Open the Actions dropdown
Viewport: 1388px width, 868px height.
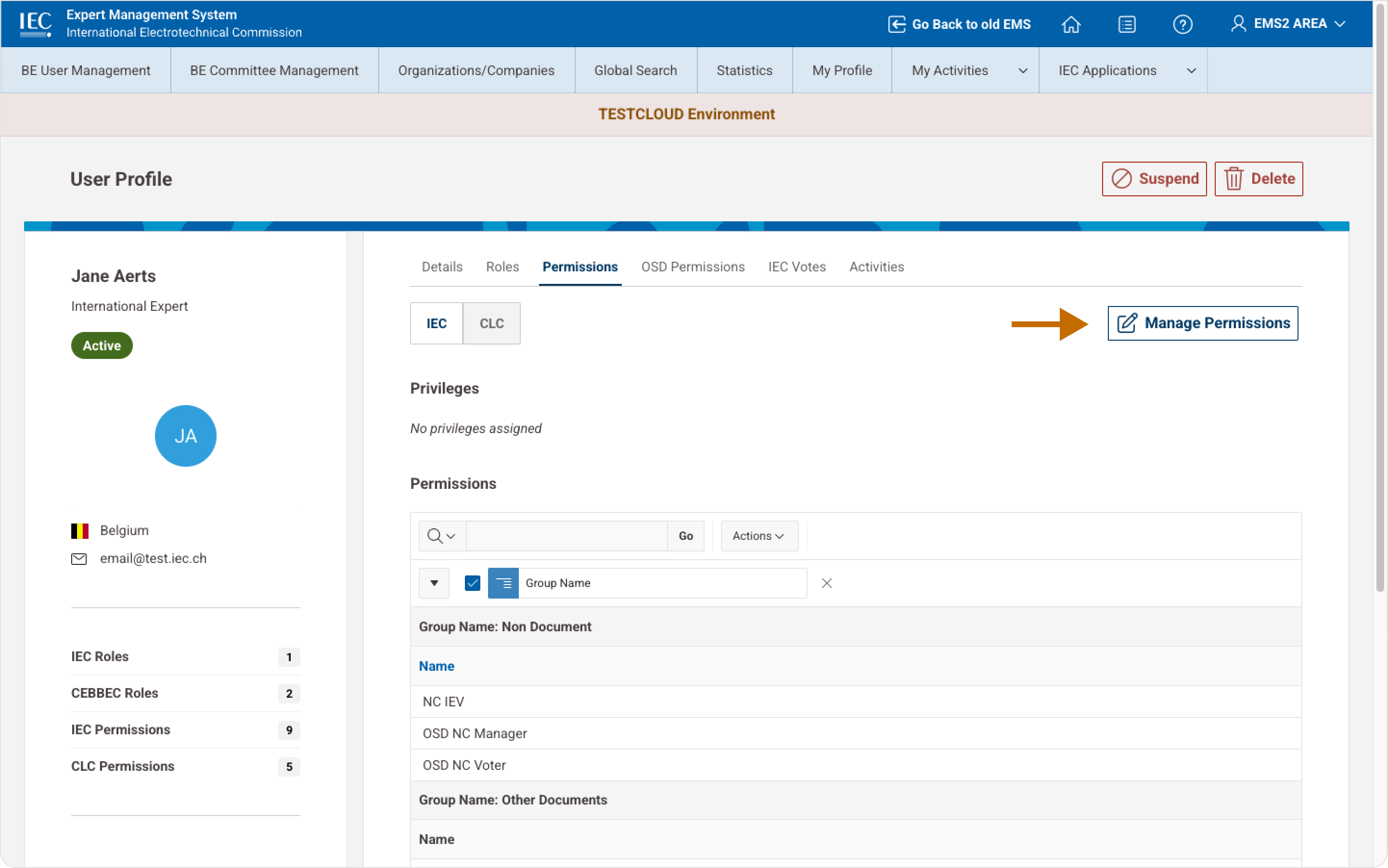click(758, 536)
